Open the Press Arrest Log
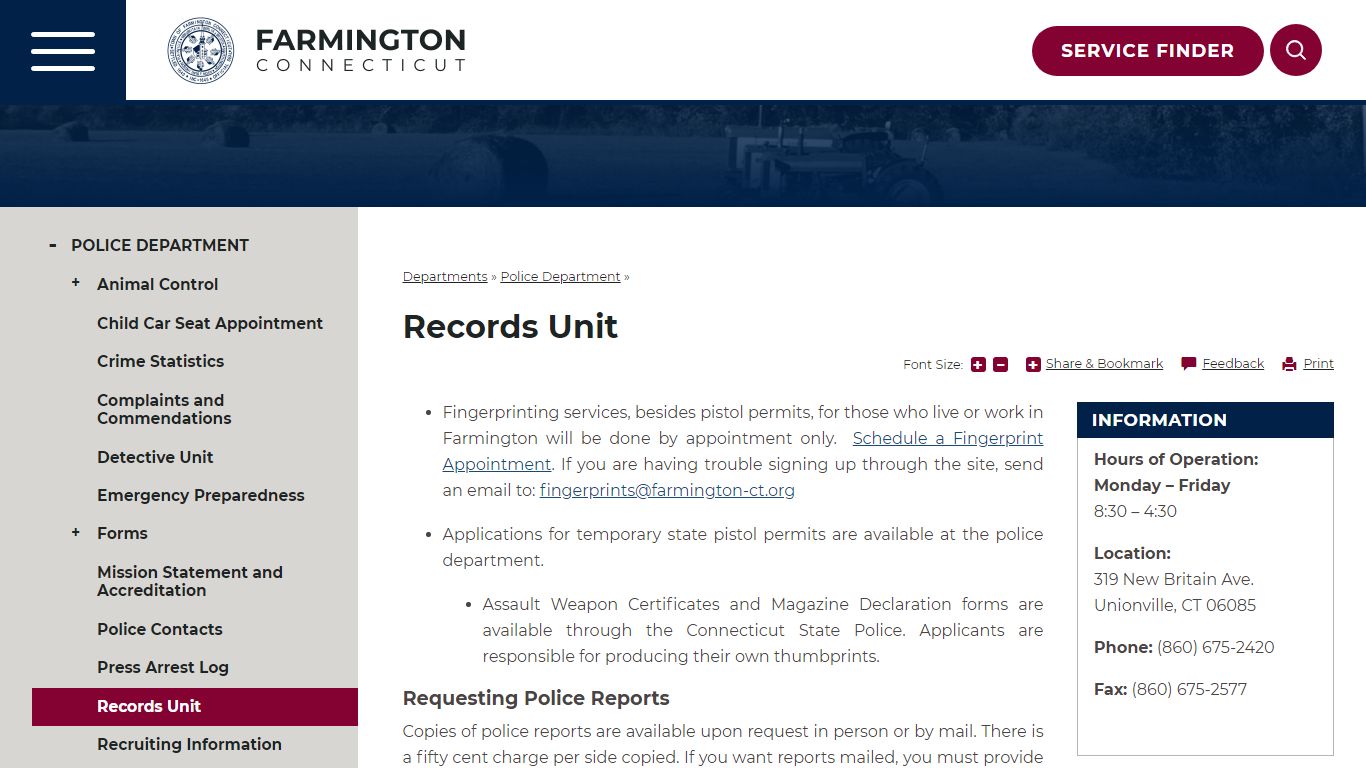Image resolution: width=1366 pixels, height=768 pixels. [x=163, y=667]
